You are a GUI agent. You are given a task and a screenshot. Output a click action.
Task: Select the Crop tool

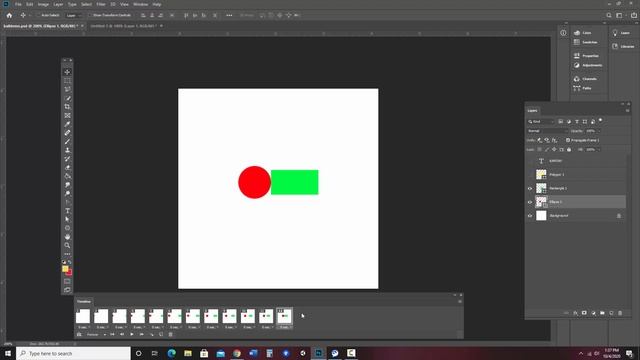67,107
